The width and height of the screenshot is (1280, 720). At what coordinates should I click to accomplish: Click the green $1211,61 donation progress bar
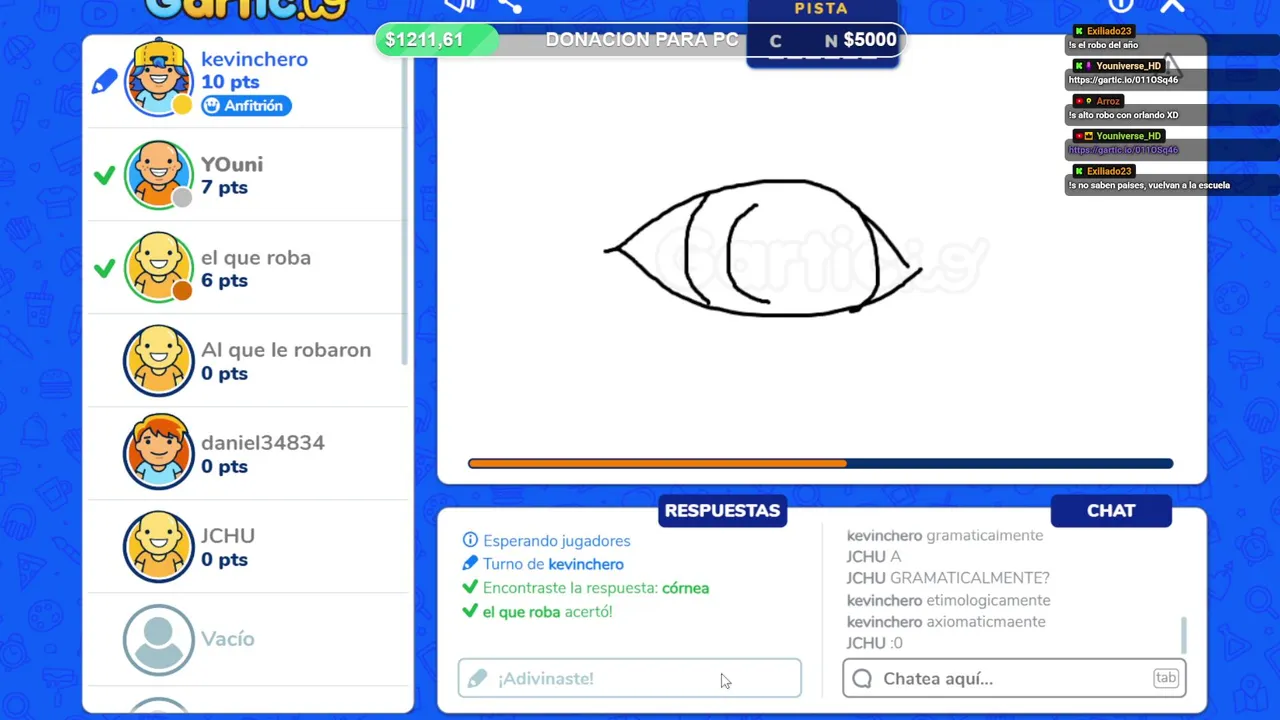[x=437, y=40]
